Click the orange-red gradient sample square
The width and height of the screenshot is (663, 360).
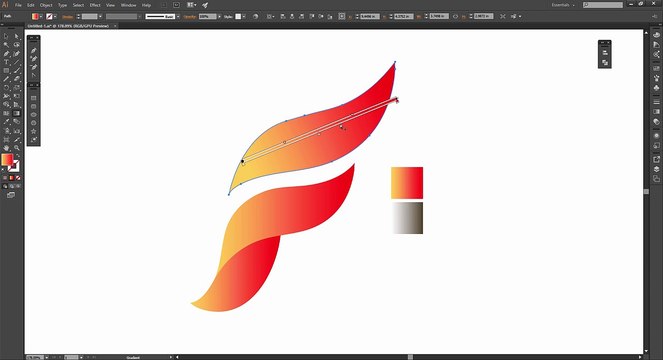click(407, 183)
